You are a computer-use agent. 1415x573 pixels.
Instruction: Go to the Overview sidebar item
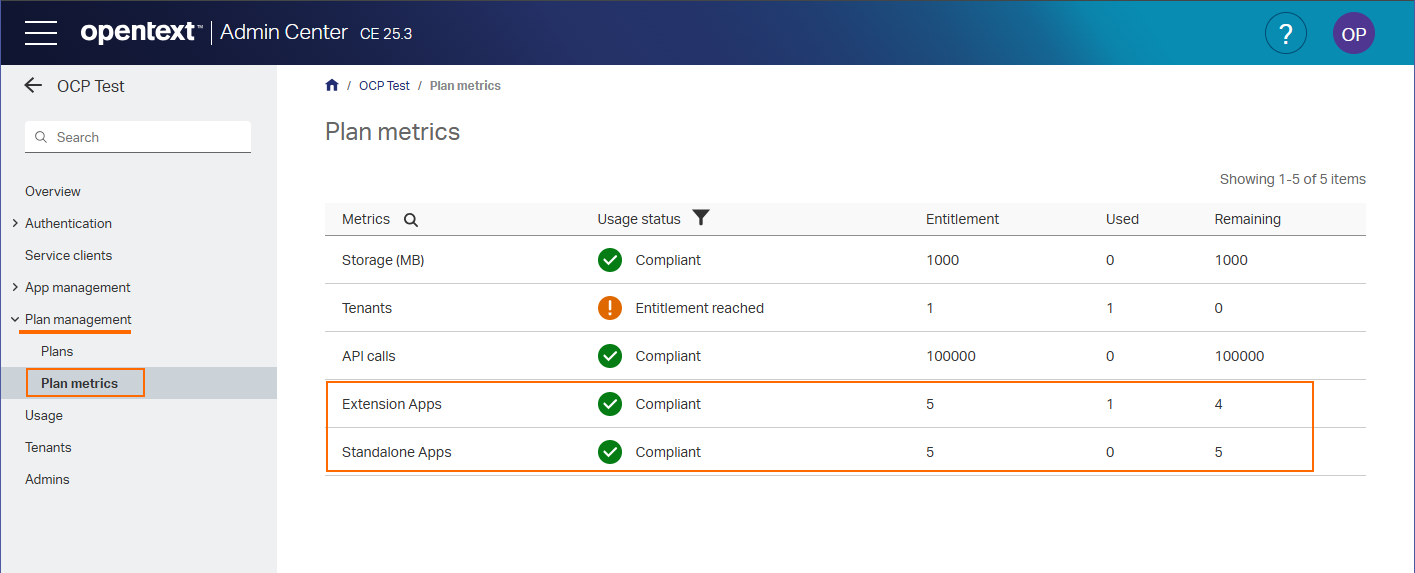53,191
